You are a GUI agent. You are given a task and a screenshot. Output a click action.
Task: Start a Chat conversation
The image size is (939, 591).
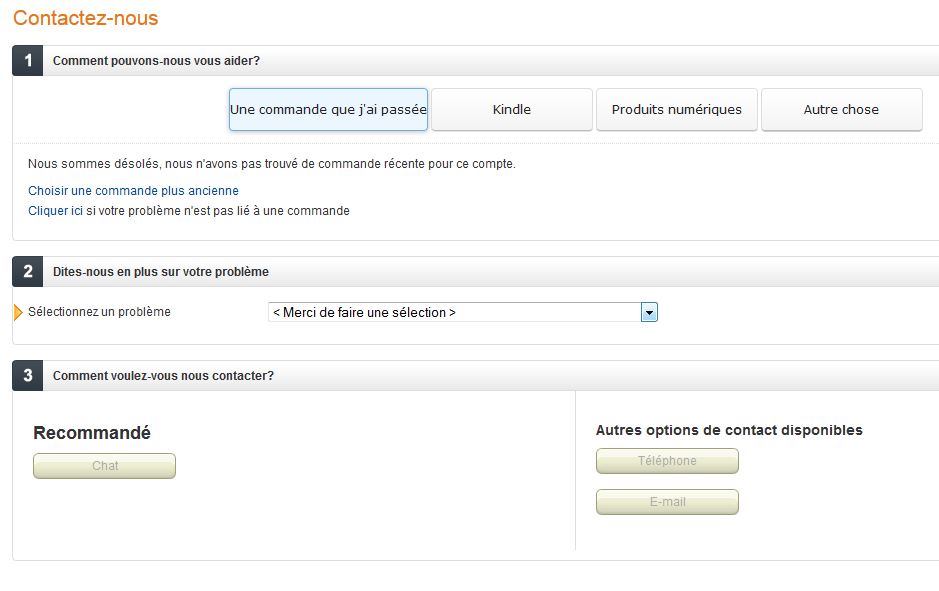pyautogui.click(x=104, y=465)
